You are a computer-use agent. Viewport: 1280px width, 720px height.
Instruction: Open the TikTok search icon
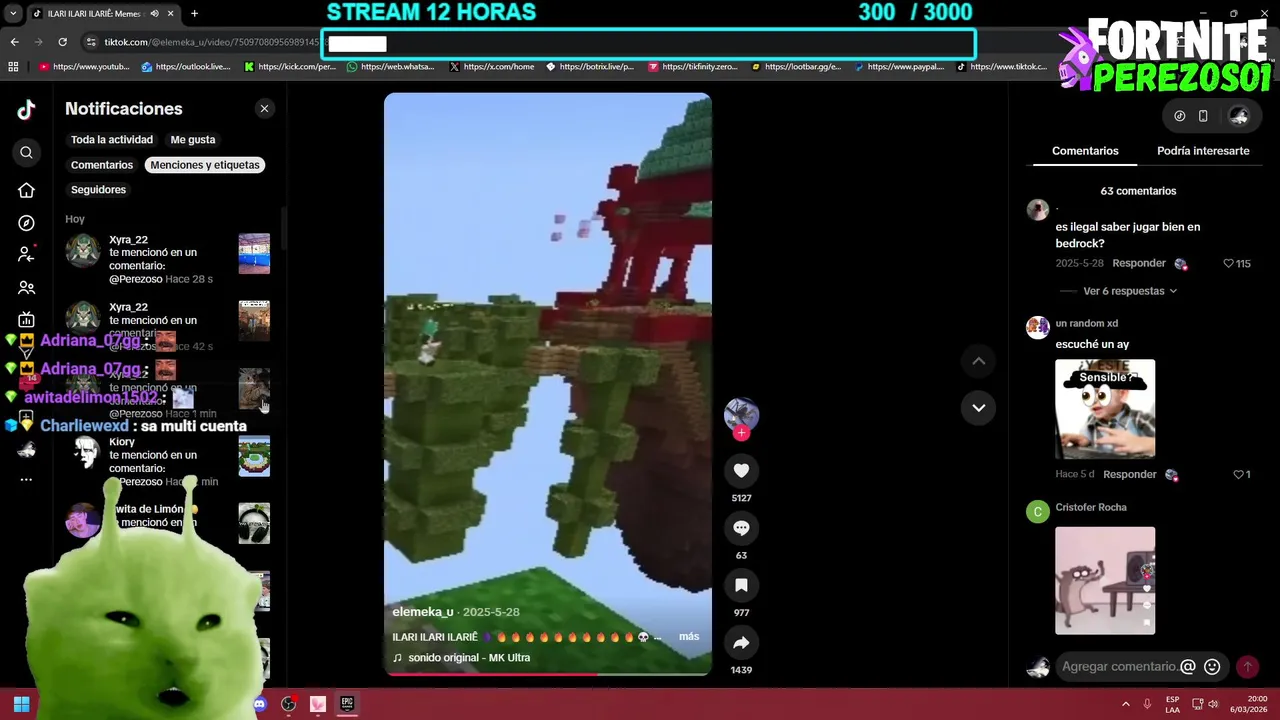click(26, 152)
